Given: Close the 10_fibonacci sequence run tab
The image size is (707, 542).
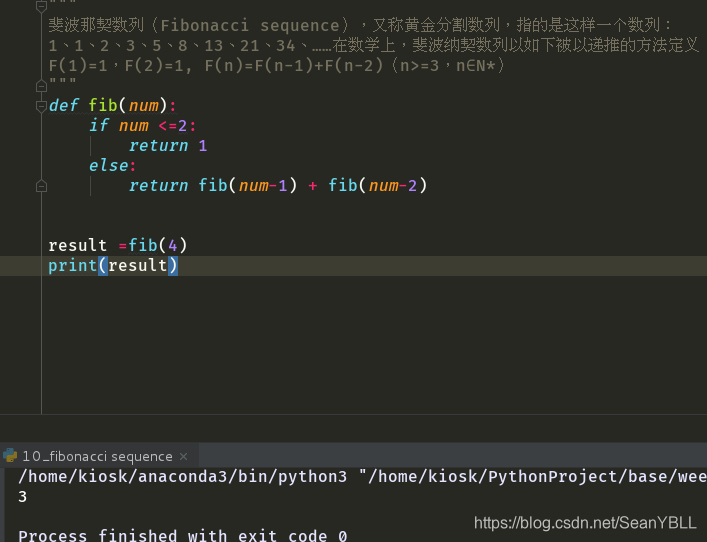Looking at the screenshot, I should (184, 456).
